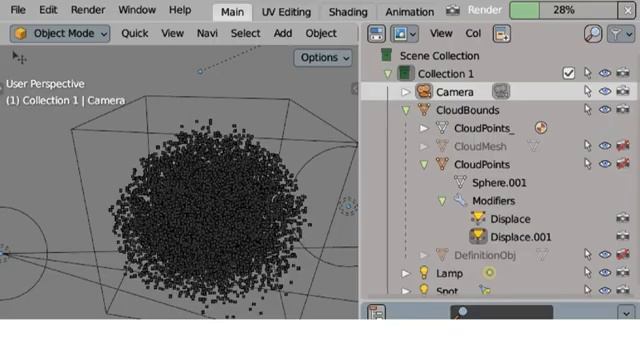This screenshot has height=360, width=640.
Task: Open the outliner Col menu
Action: 473,33
